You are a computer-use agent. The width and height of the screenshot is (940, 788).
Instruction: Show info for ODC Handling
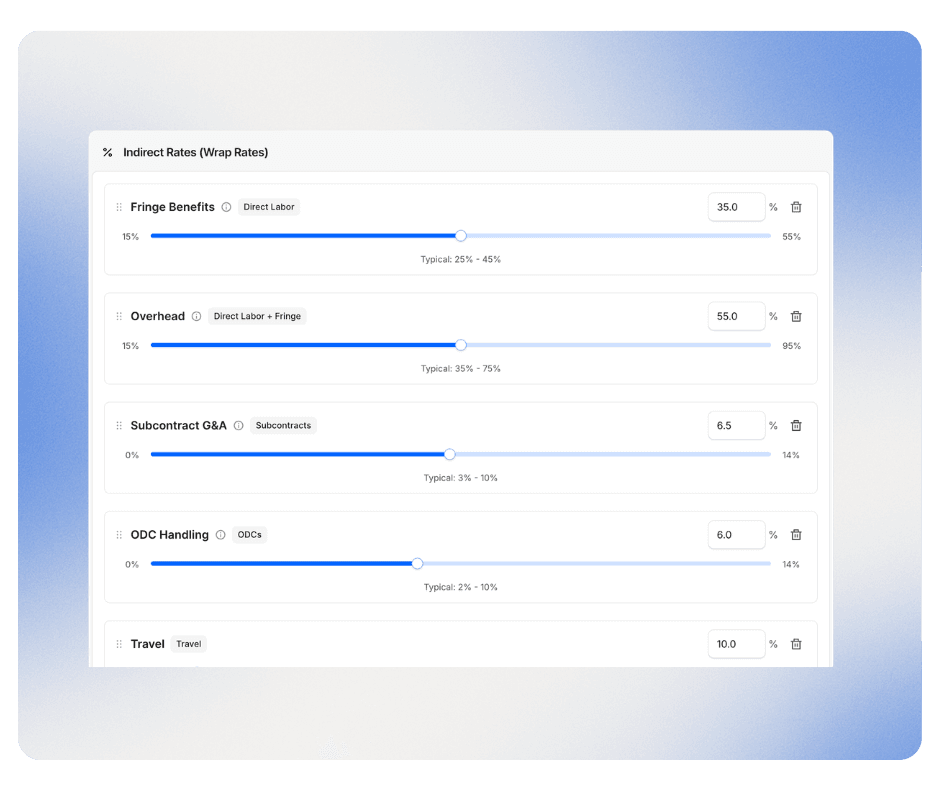(220, 534)
